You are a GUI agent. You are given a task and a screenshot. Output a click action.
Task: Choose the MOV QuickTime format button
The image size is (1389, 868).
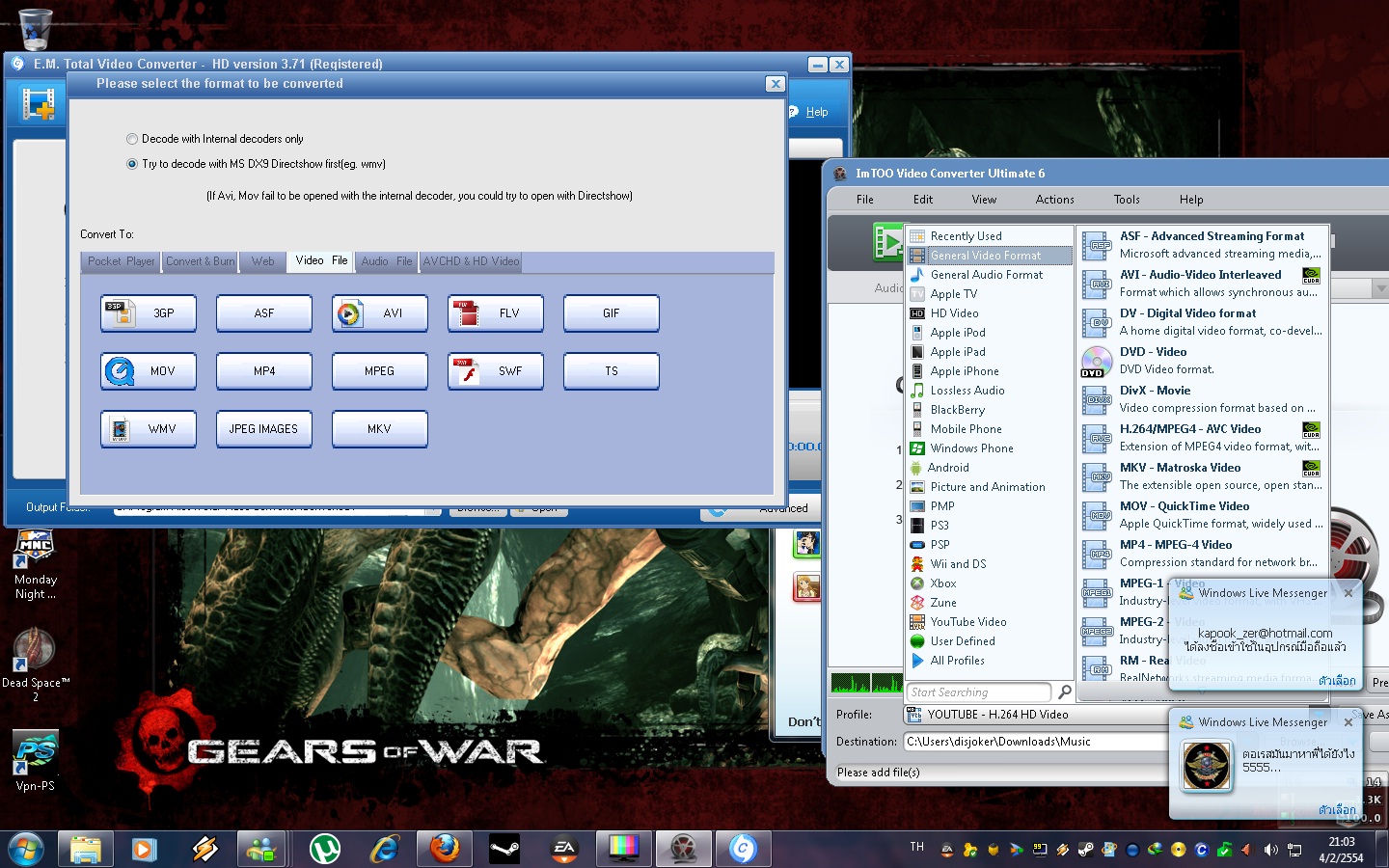pyautogui.click(x=149, y=371)
